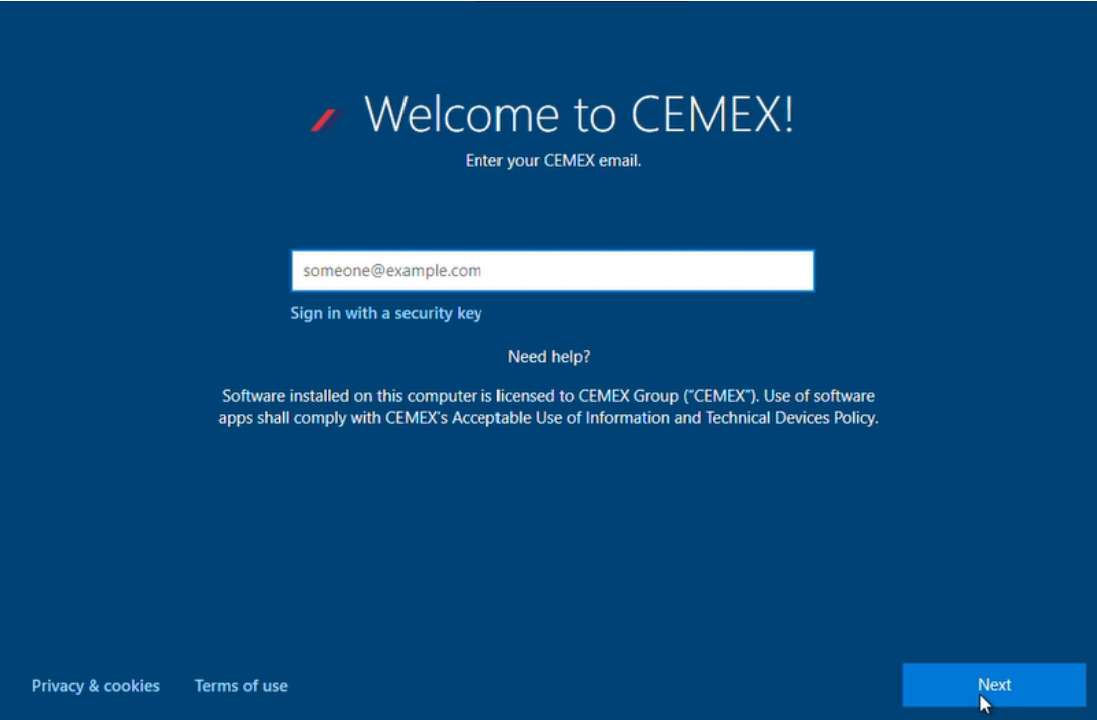The height and width of the screenshot is (720, 1097).
Task: Open the Privacy & cookies link
Action: (96, 686)
